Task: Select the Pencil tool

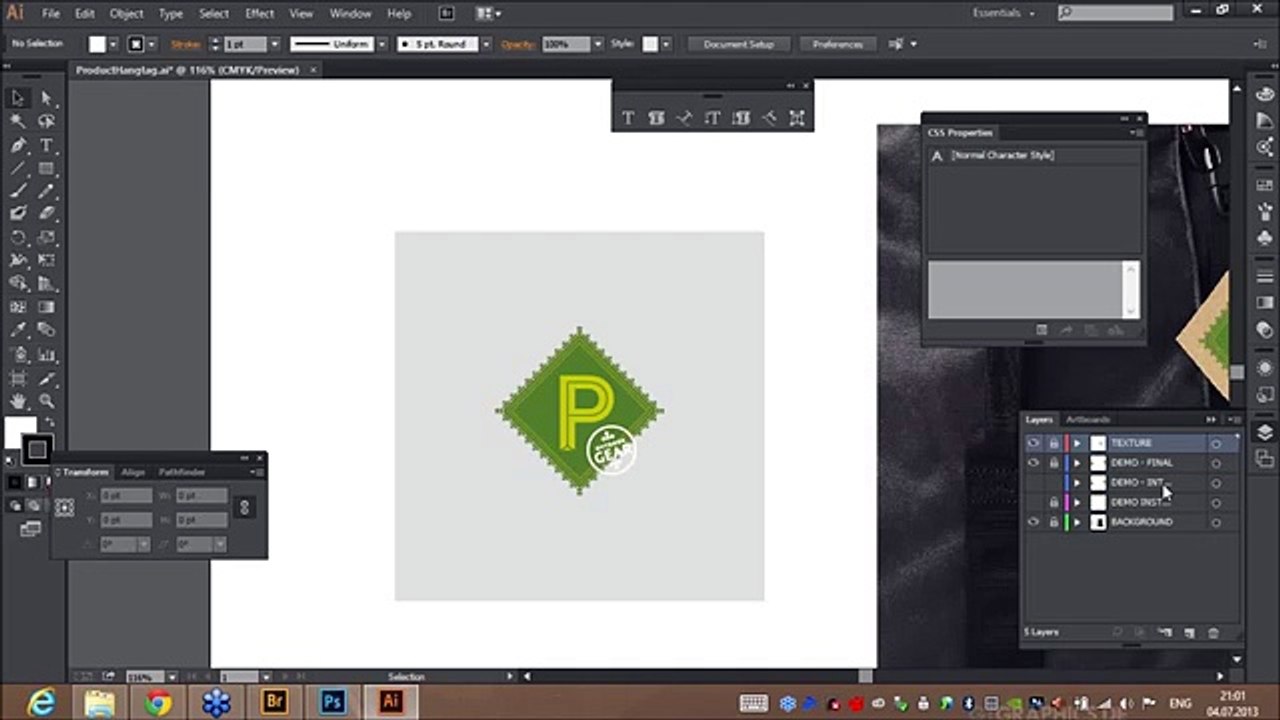Action: point(46,191)
